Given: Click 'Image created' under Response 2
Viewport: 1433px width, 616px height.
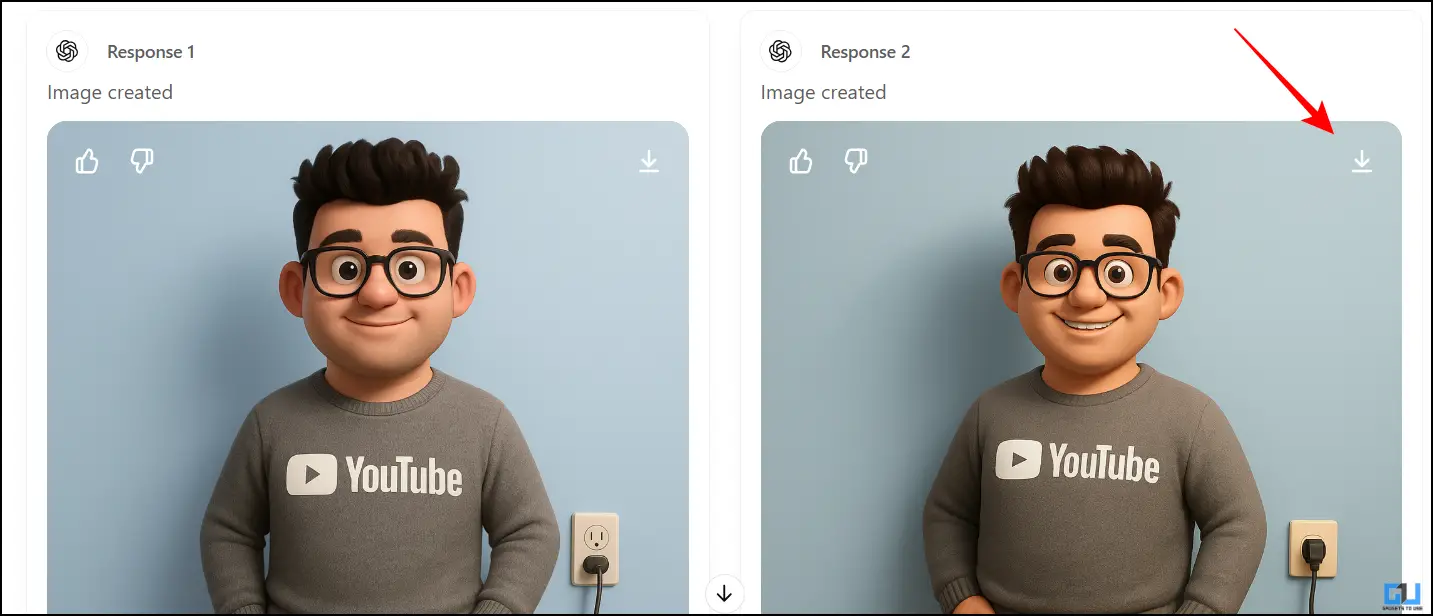Looking at the screenshot, I should [824, 92].
